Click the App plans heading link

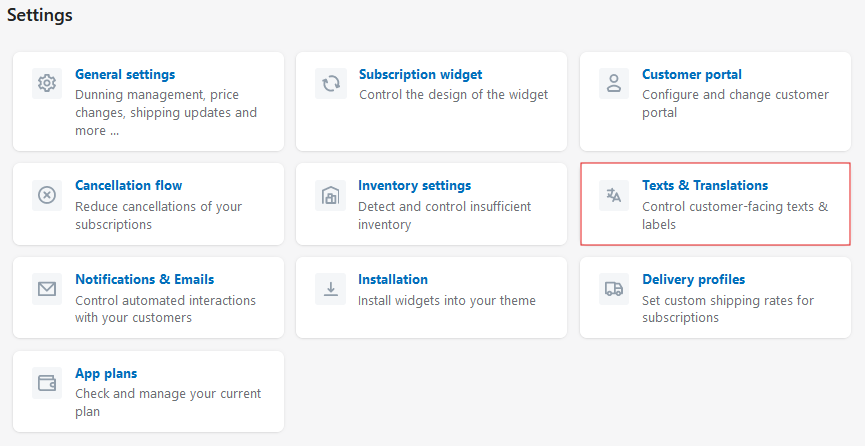pyautogui.click(x=106, y=374)
